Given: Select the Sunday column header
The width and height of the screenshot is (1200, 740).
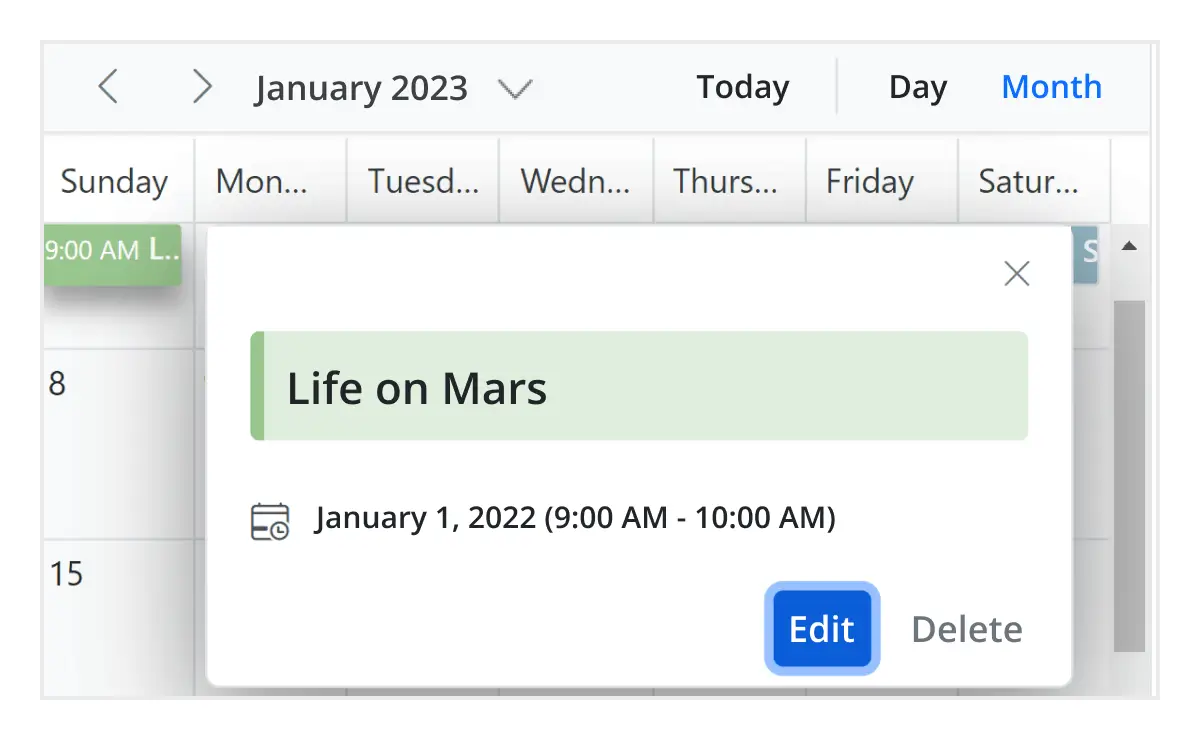Looking at the screenshot, I should pos(114,181).
